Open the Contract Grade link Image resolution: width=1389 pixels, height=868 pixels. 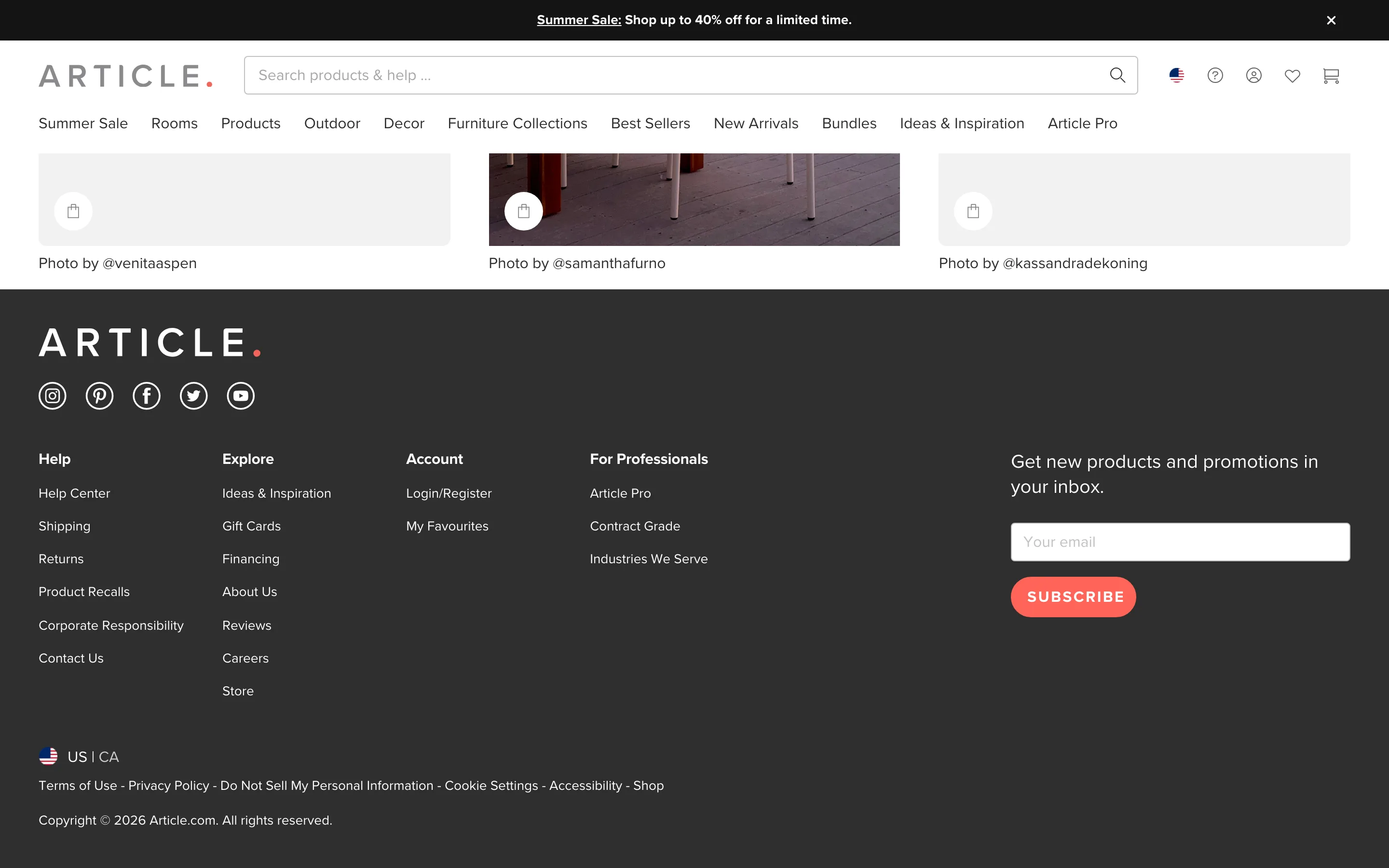(635, 527)
